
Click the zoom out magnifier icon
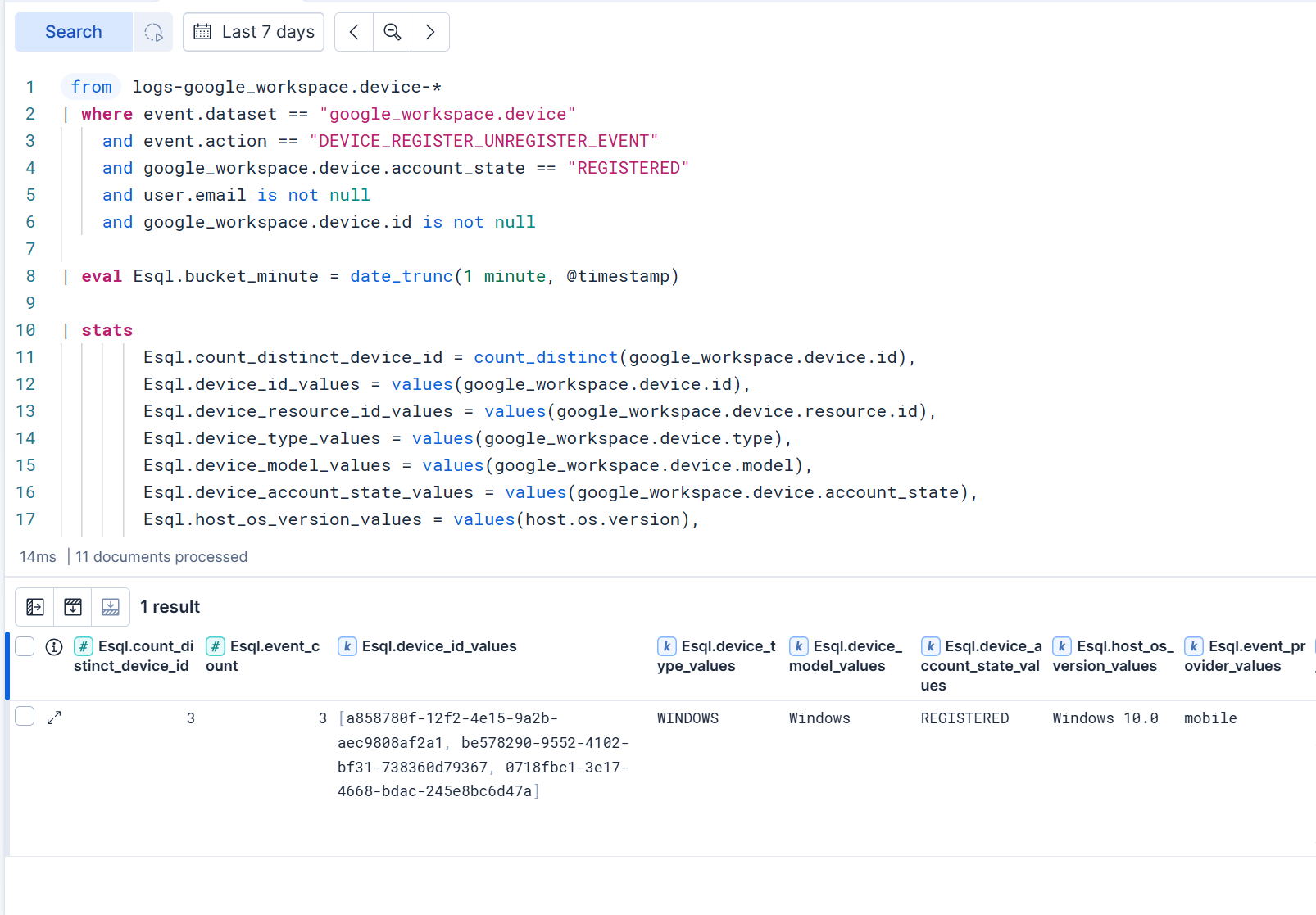tap(393, 32)
